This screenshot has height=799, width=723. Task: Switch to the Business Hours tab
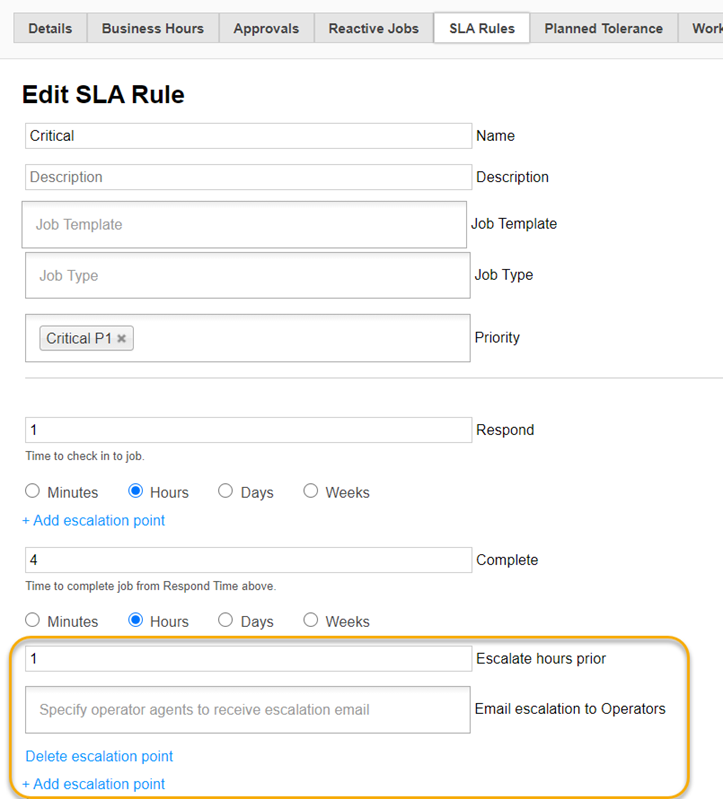pos(153,28)
